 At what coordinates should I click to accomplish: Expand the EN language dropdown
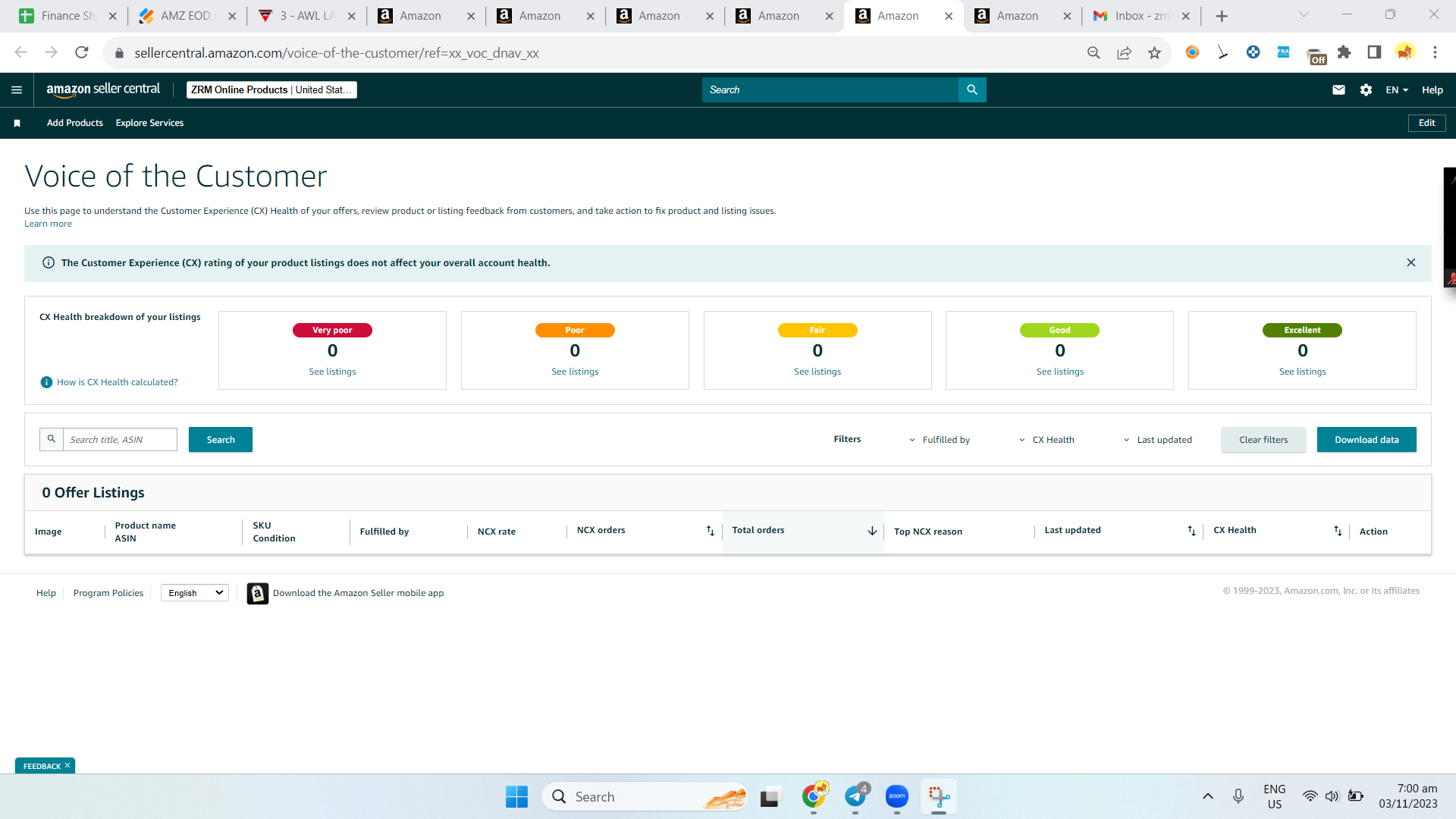[x=1396, y=89]
